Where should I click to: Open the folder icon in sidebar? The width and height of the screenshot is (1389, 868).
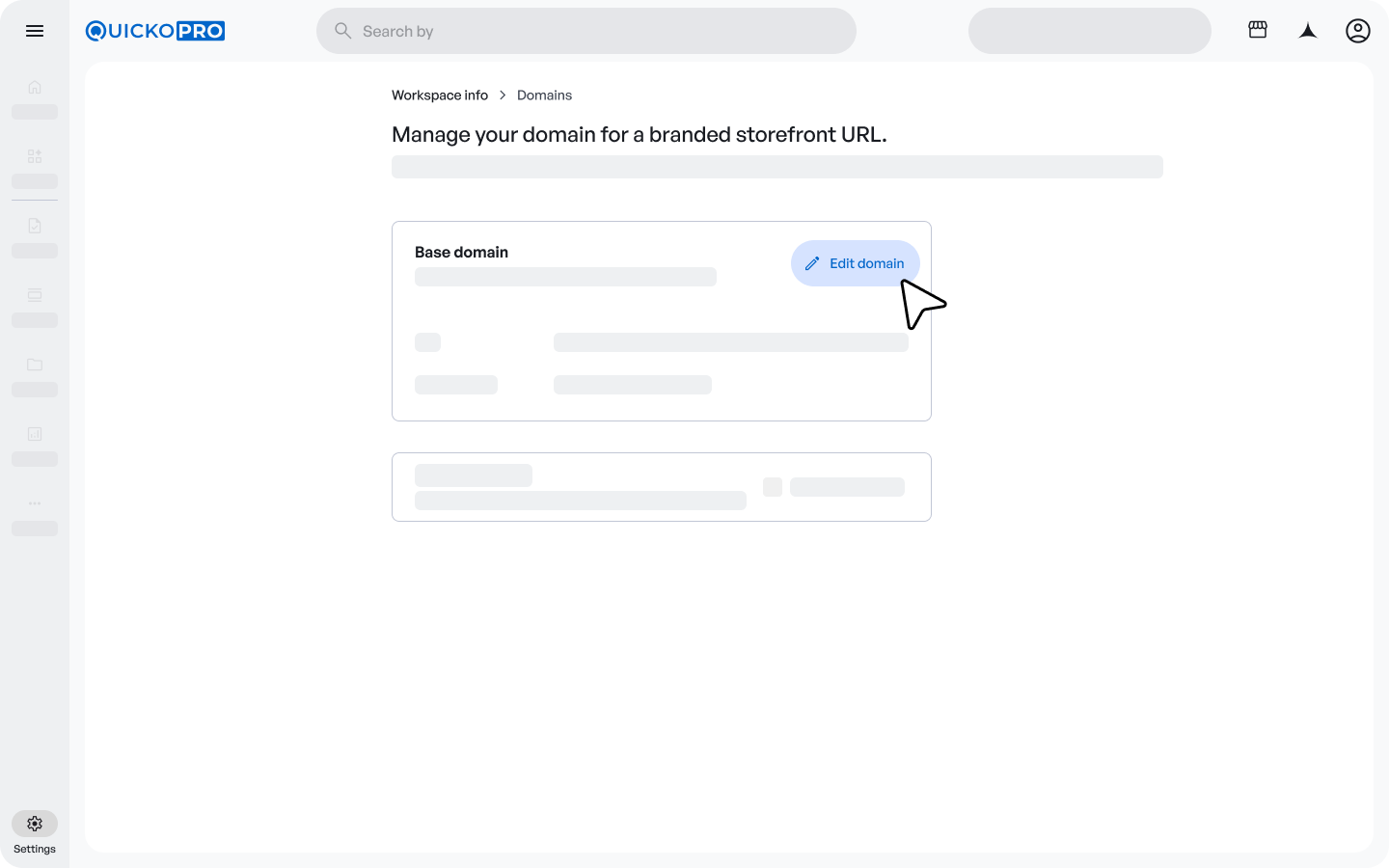click(x=35, y=365)
